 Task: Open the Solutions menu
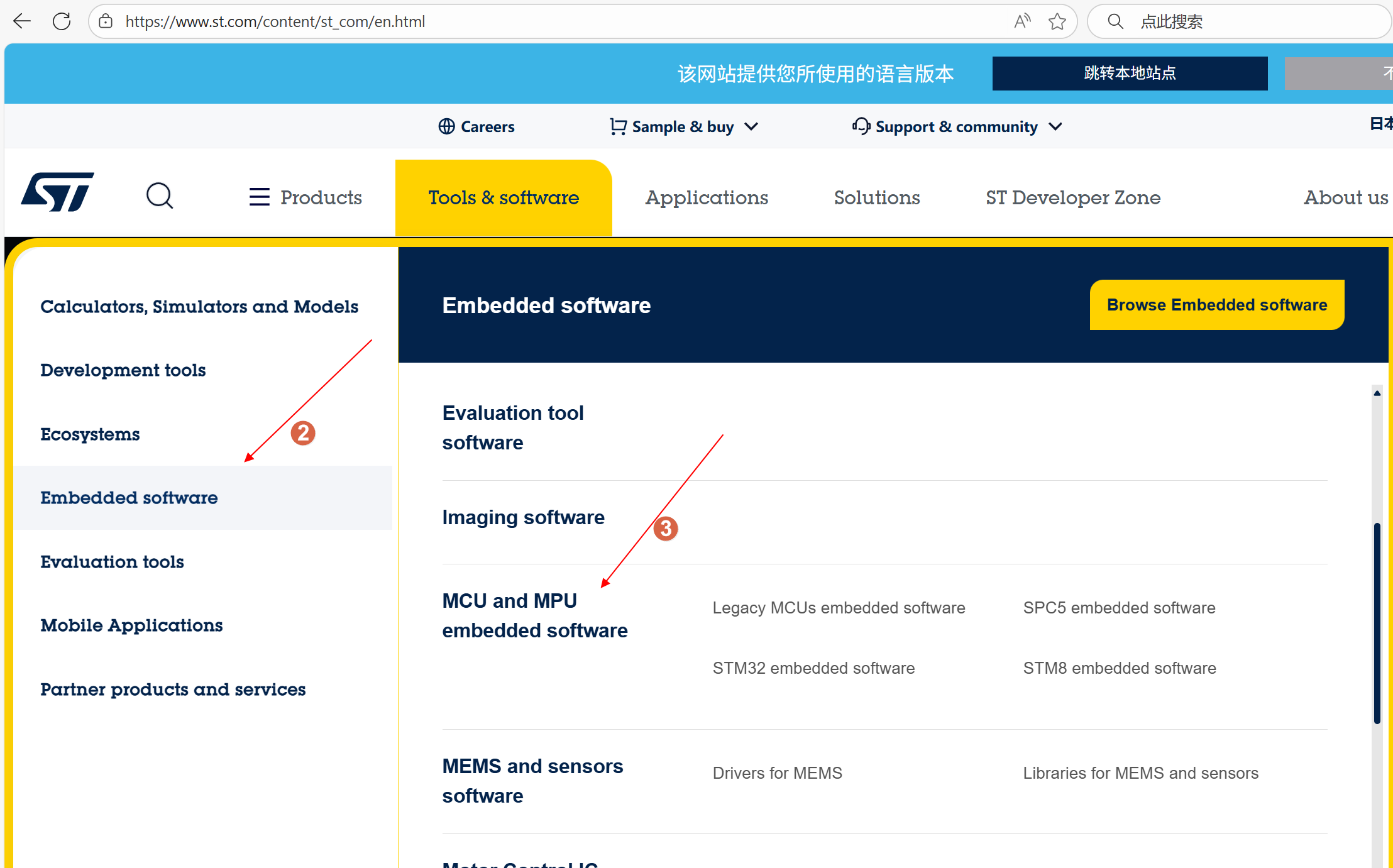(x=877, y=197)
